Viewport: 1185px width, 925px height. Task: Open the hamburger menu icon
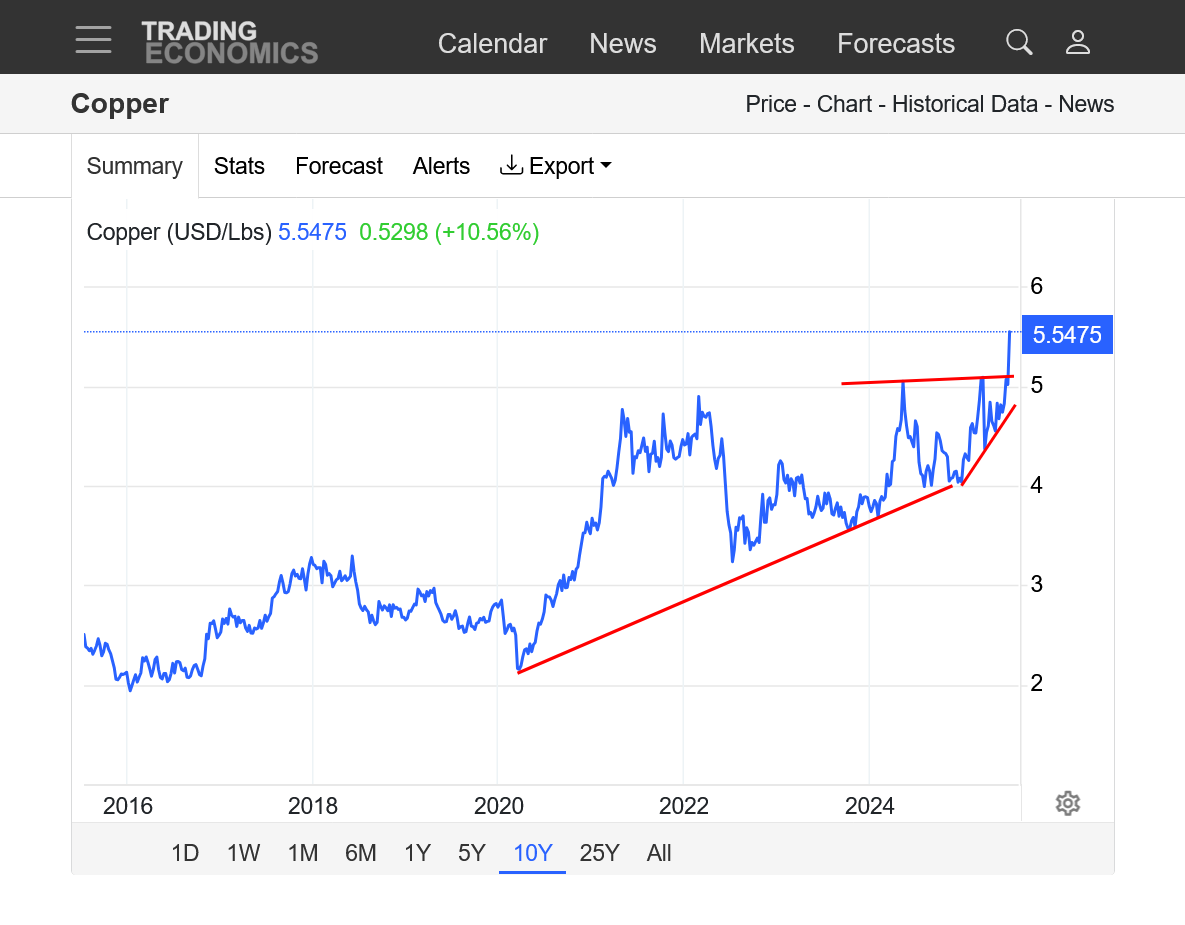tap(94, 39)
